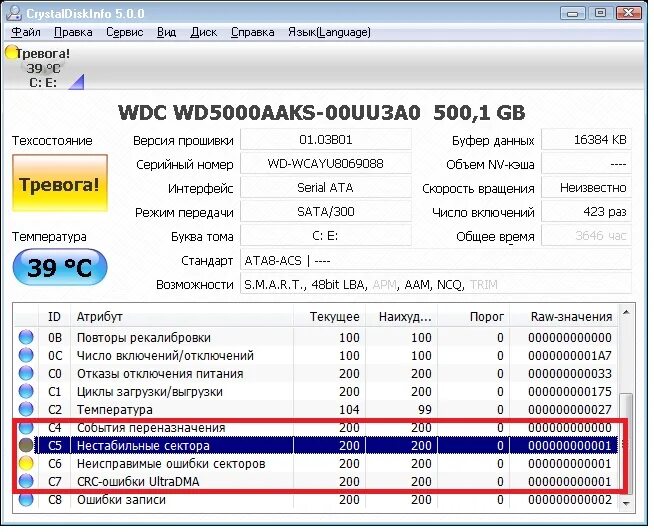The image size is (654, 532).
Task: Click the status circle of row 0C
Action: (x=26, y=355)
